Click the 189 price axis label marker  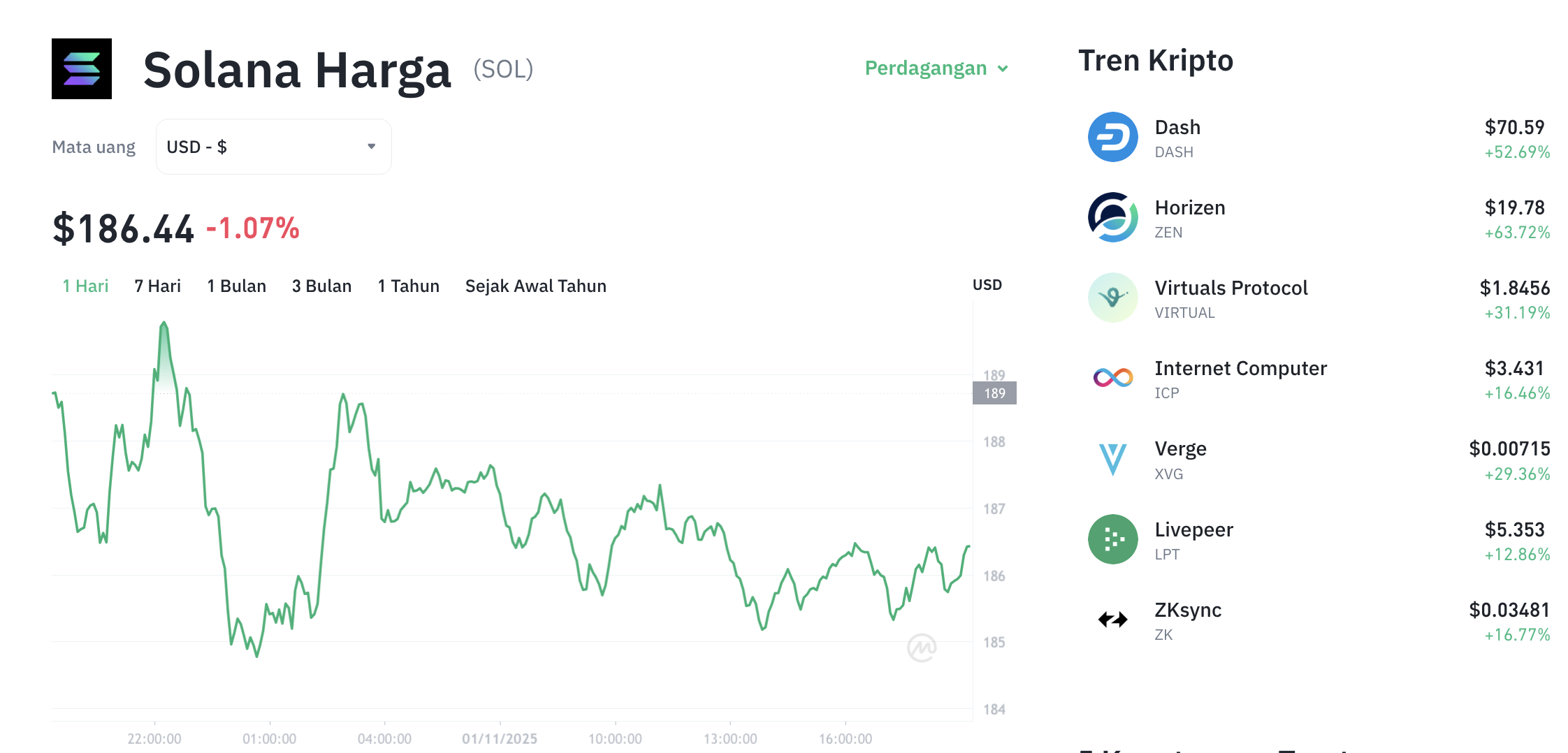click(x=994, y=393)
